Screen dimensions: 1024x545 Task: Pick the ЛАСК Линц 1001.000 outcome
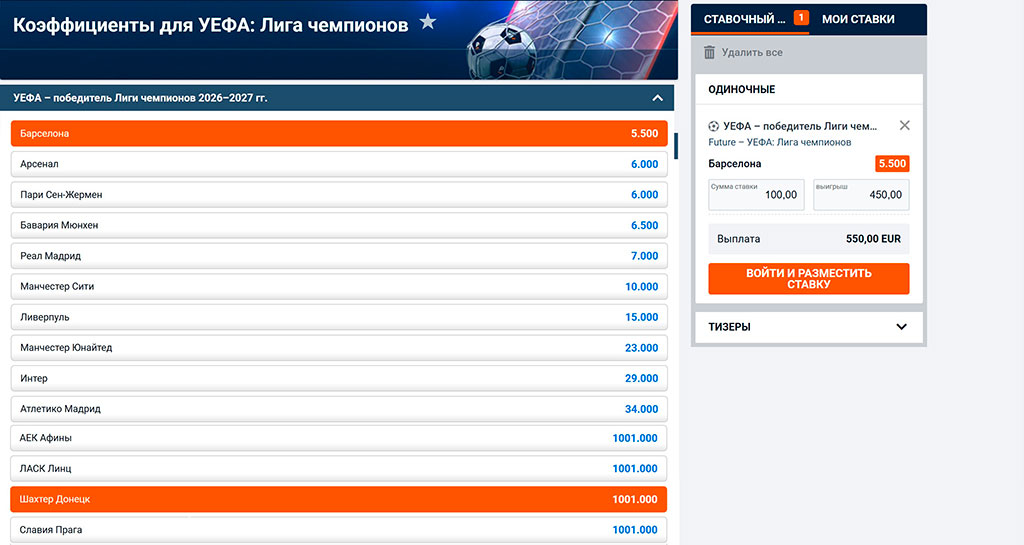(x=339, y=469)
